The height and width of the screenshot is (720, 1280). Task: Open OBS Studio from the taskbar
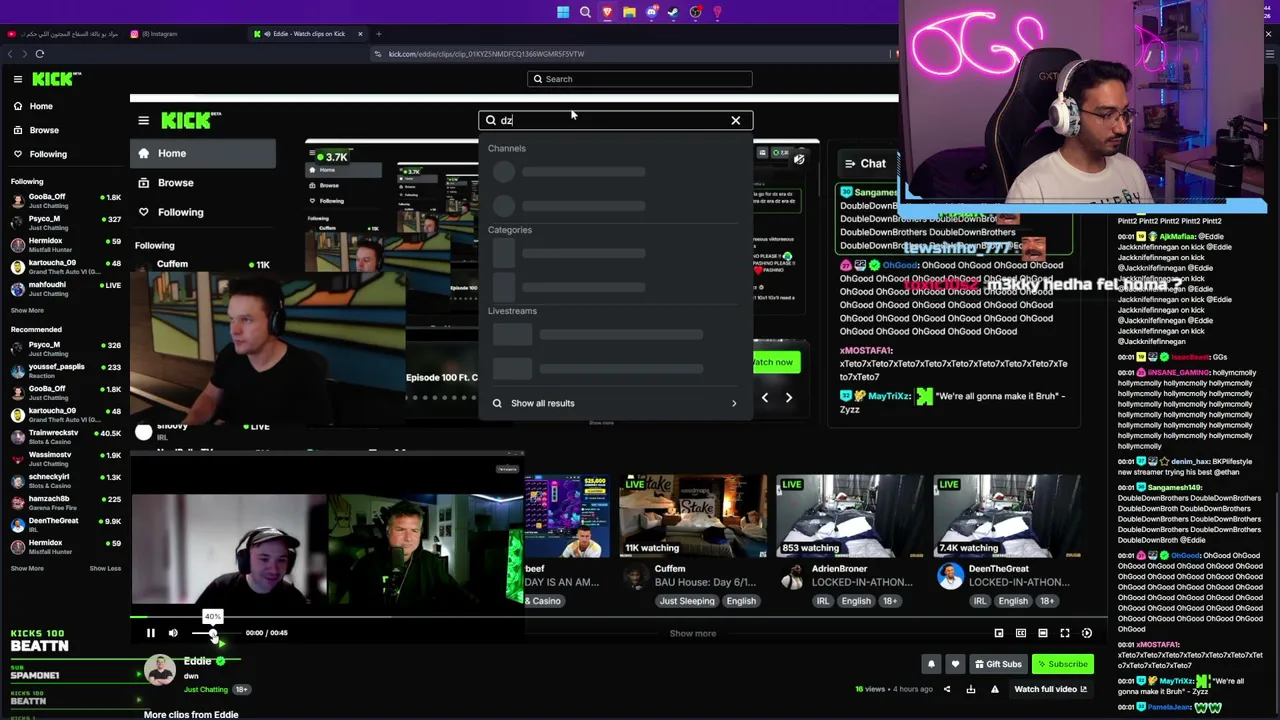695,12
